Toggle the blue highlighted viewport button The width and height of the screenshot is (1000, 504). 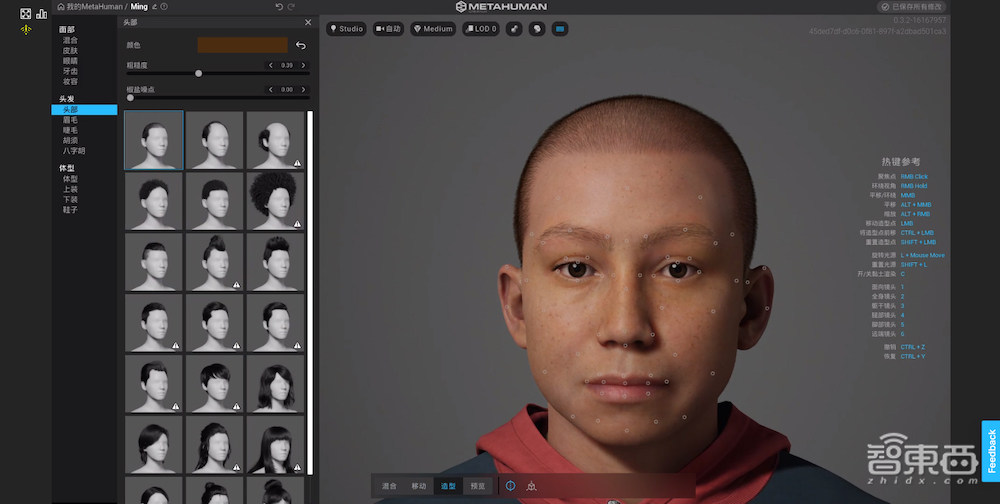pos(559,29)
